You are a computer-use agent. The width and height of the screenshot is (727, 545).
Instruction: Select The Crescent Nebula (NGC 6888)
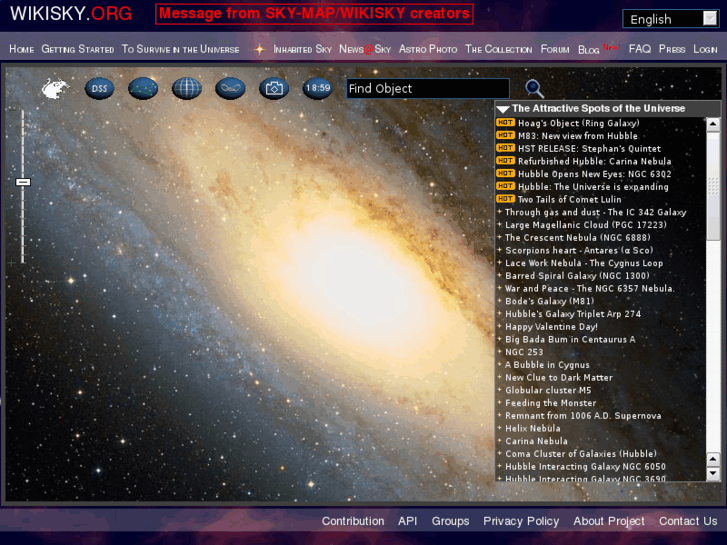click(x=578, y=237)
